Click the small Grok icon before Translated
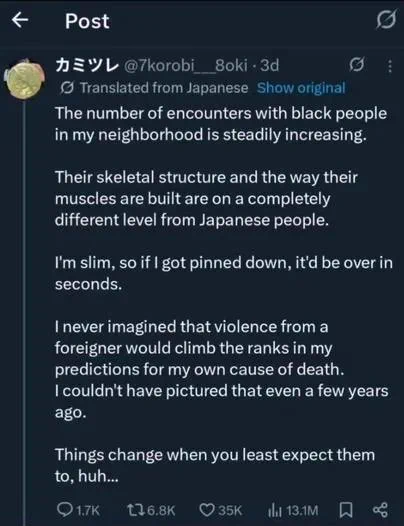 tap(67, 88)
